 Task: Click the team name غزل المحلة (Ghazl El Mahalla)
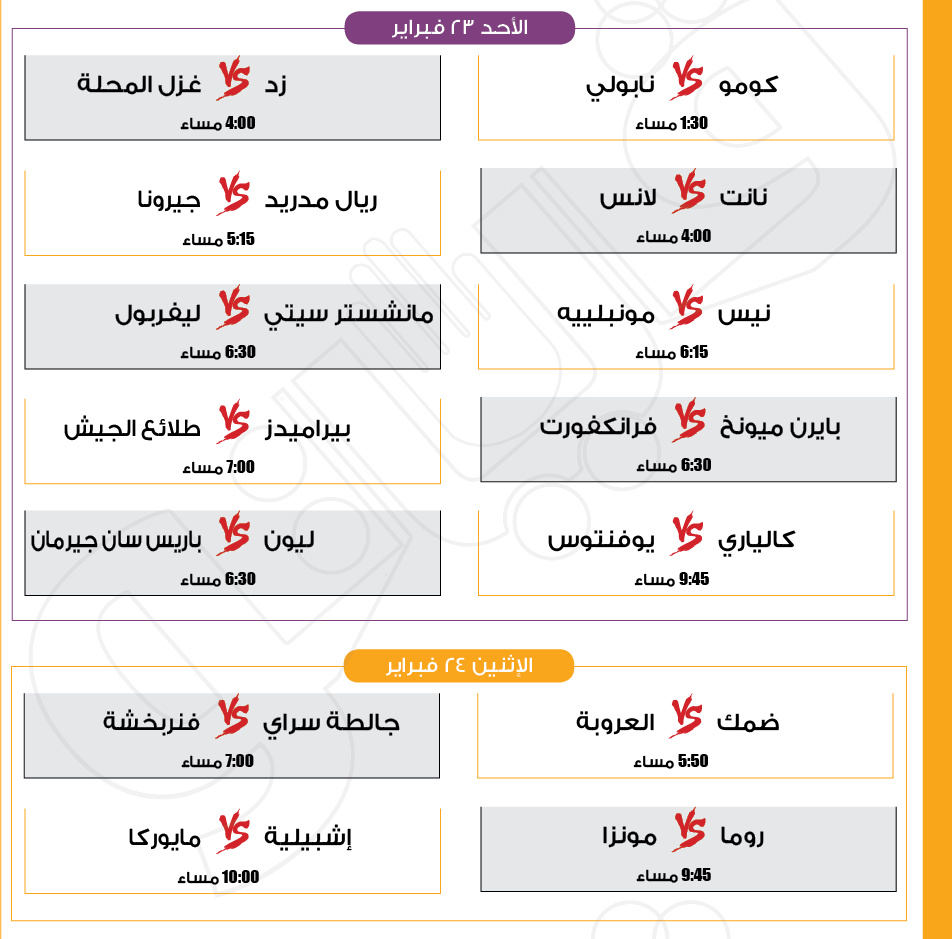140,84
